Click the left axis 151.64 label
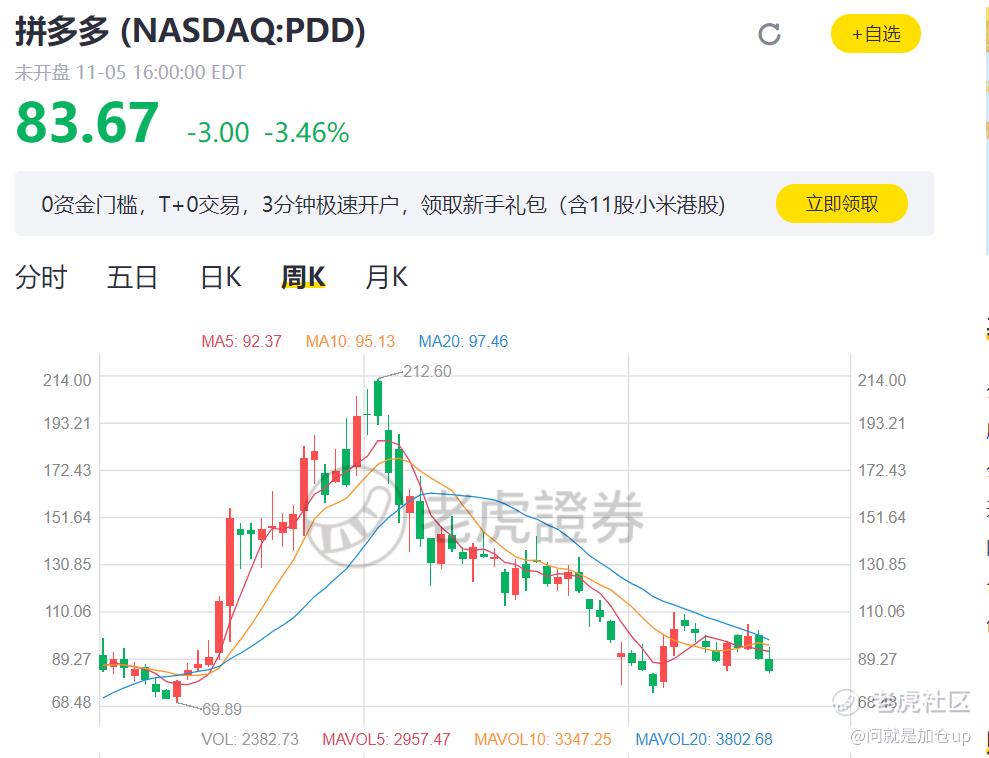This screenshot has width=989, height=758. click(x=67, y=517)
